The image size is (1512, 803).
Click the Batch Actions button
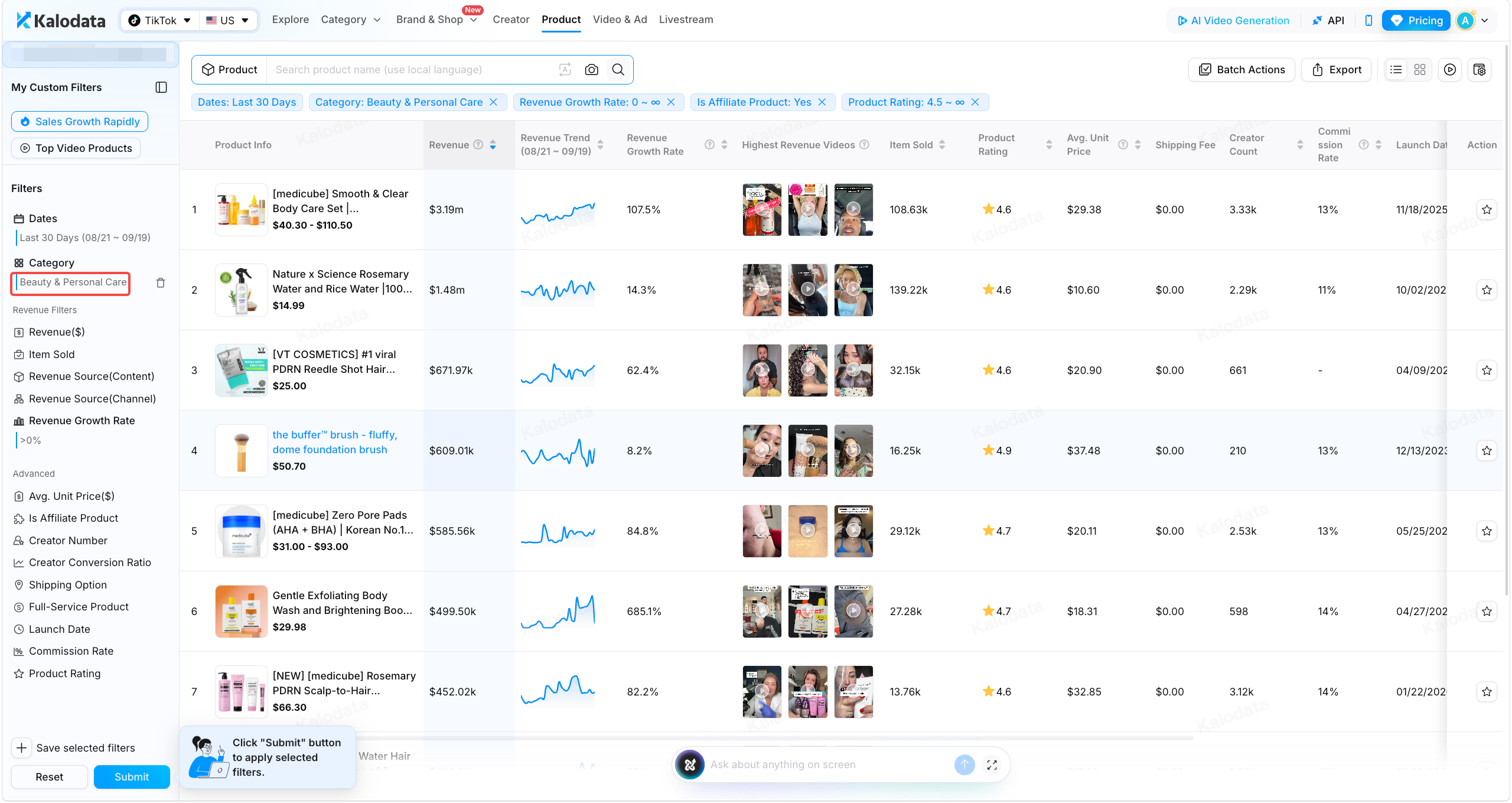pos(1241,70)
